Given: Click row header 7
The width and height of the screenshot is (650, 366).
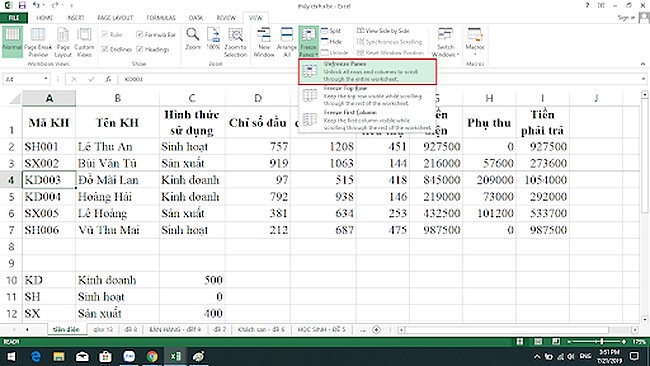Looking at the screenshot, I should (11, 230).
